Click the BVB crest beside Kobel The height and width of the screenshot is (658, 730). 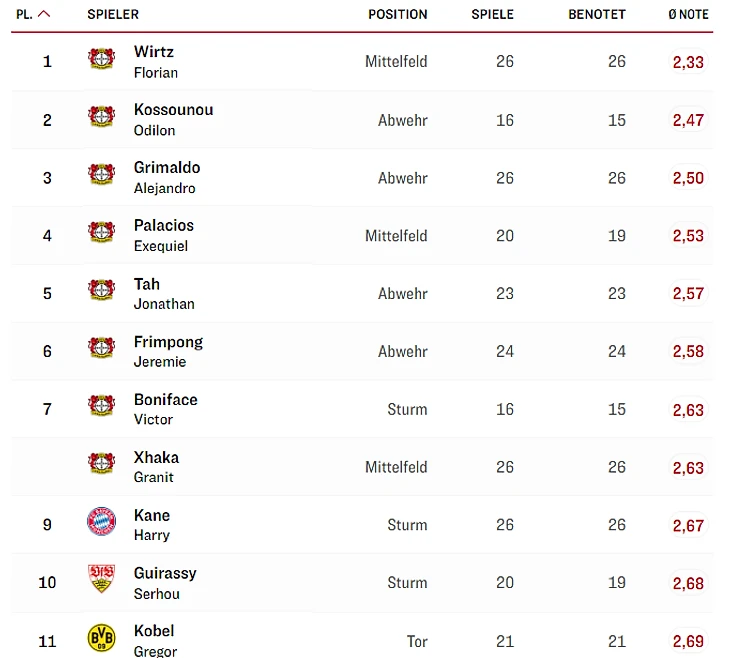(x=102, y=638)
